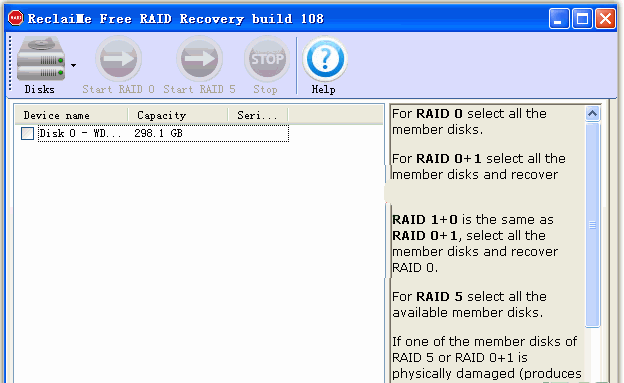
Task: Maximize the ReclaiMe window
Action: point(582,19)
